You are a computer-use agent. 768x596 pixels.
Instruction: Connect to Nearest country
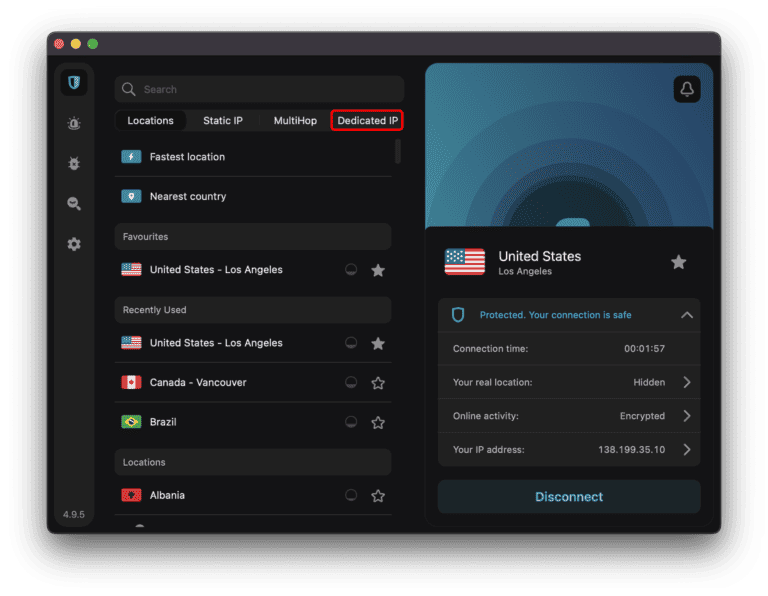tap(253, 196)
